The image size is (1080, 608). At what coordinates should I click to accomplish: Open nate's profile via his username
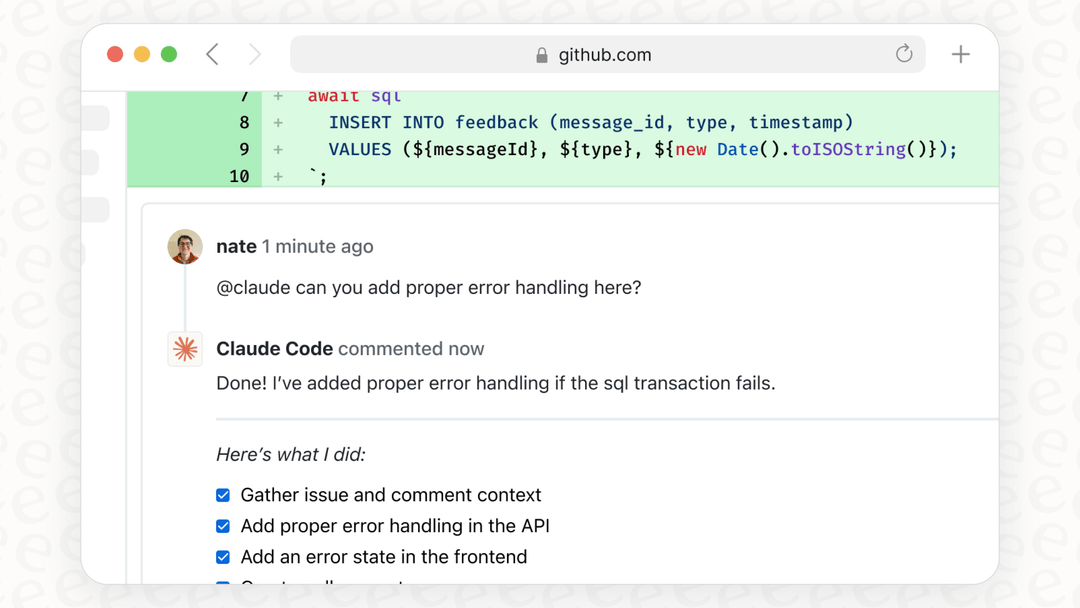(x=236, y=246)
